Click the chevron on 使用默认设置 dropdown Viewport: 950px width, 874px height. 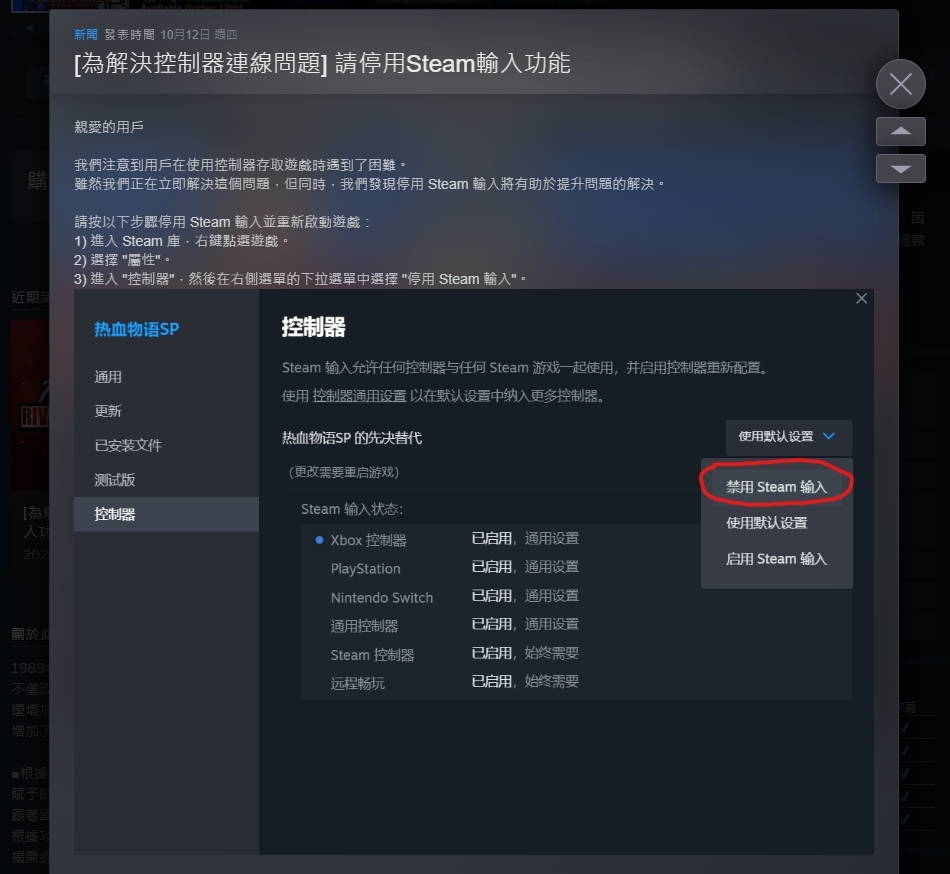coord(829,436)
